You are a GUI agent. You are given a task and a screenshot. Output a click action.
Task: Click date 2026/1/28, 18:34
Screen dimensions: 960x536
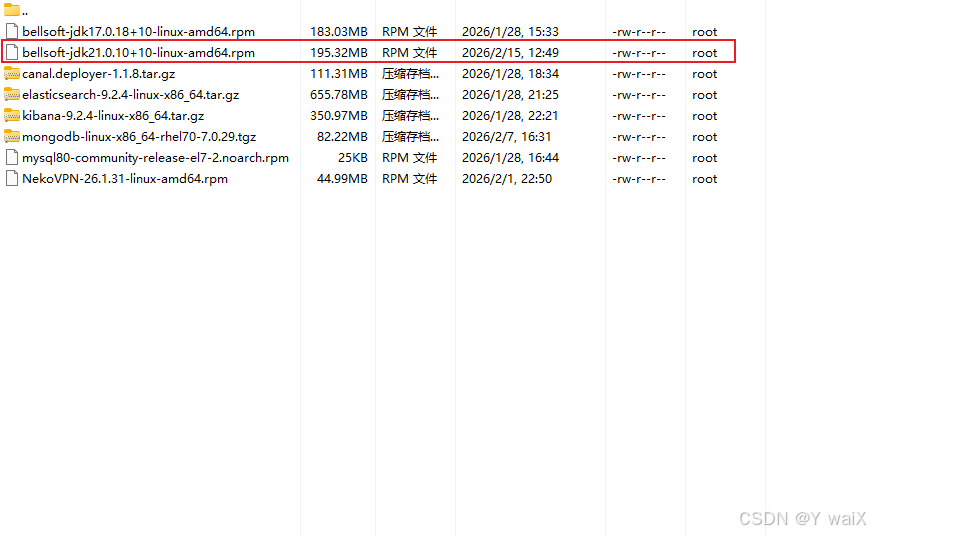point(510,74)
